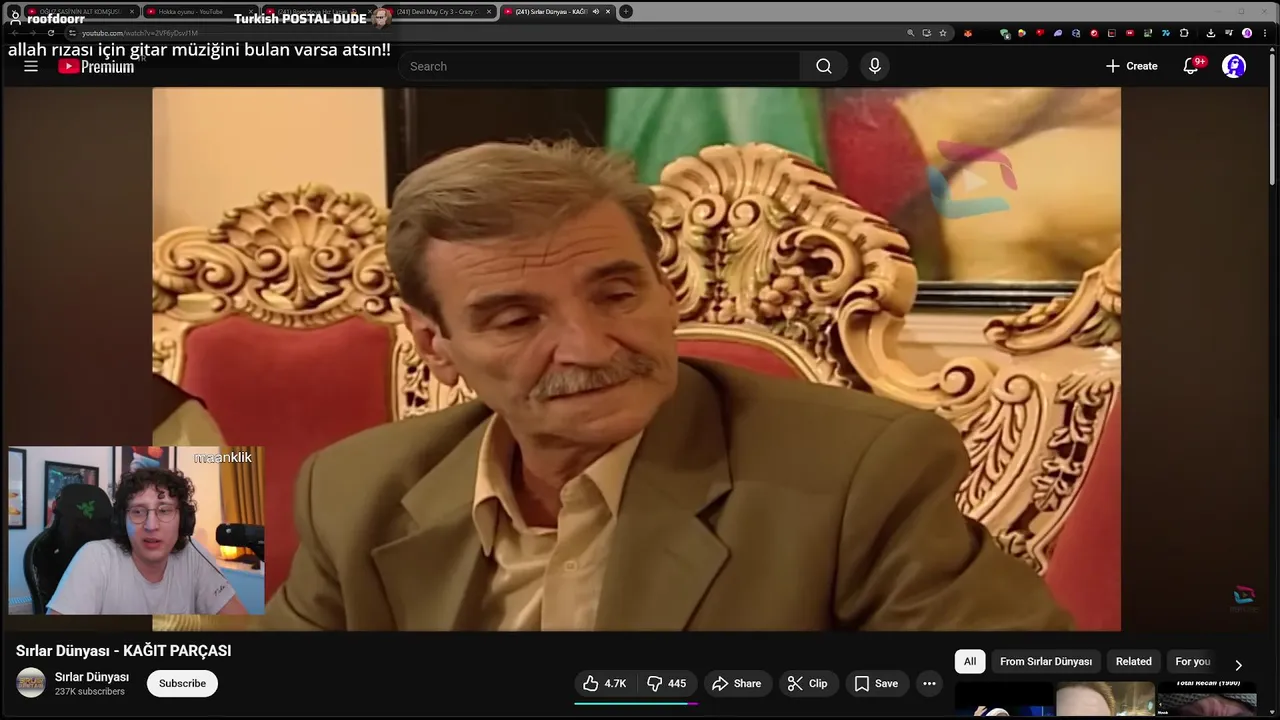Screen dimensions: 1280x720
Task: Create a Clip of this video
Action: (807, 683)
